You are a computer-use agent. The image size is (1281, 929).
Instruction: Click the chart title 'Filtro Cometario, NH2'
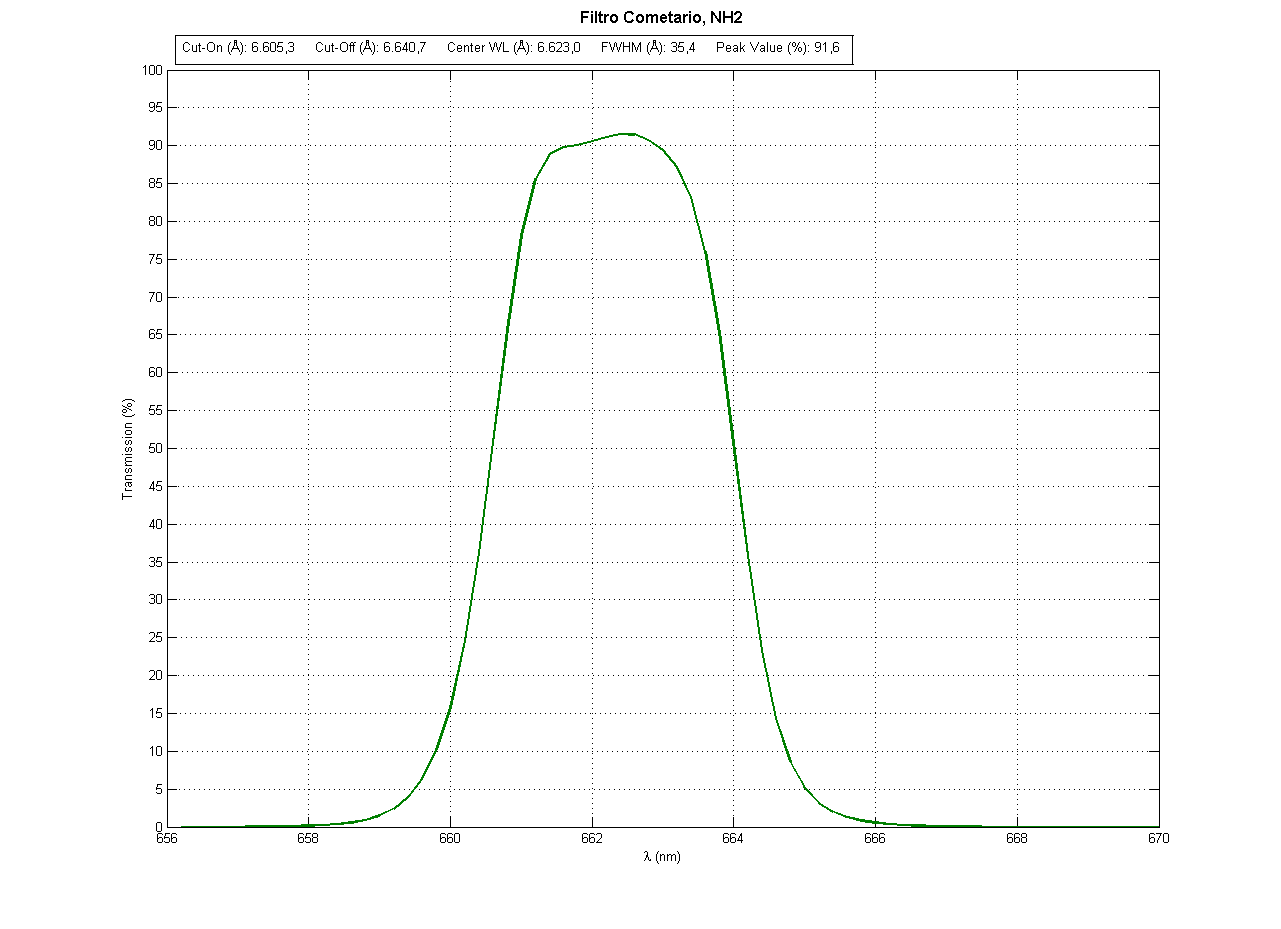[661, 18]
